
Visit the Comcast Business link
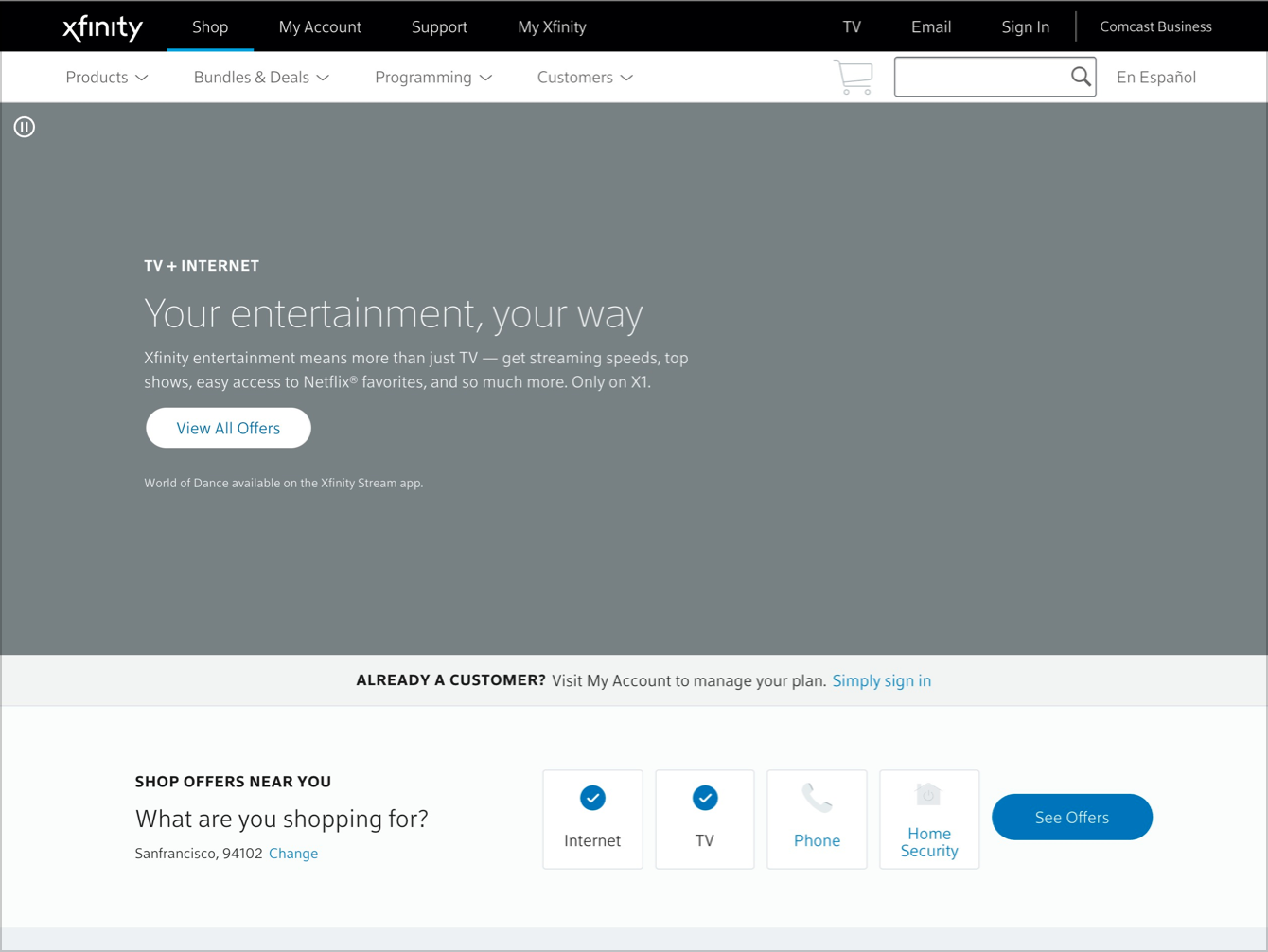click(x=1155, y=26)
